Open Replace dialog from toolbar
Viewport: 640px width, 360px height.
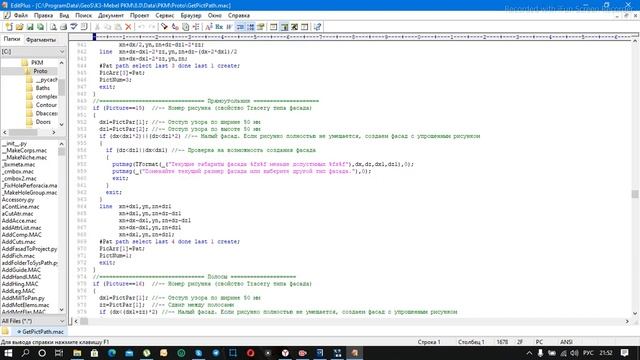(x=175, y=27)
